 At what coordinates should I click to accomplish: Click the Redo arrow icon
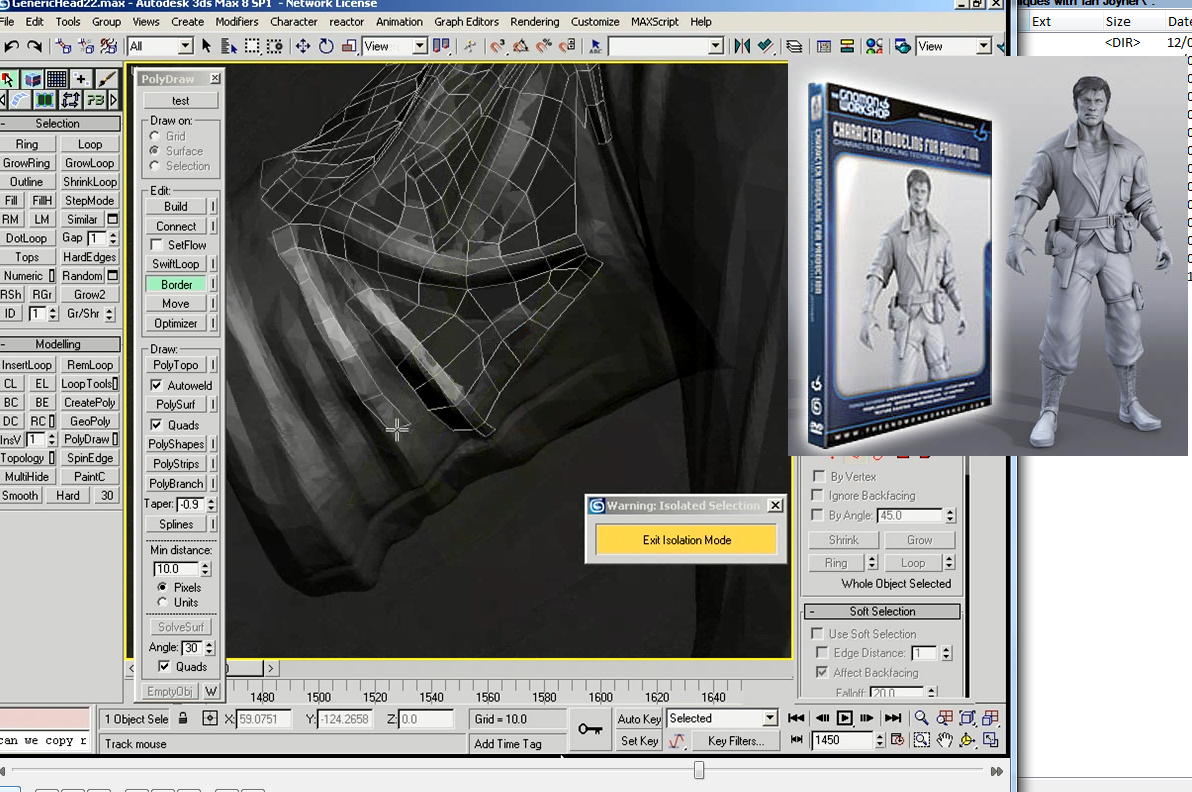34,46
